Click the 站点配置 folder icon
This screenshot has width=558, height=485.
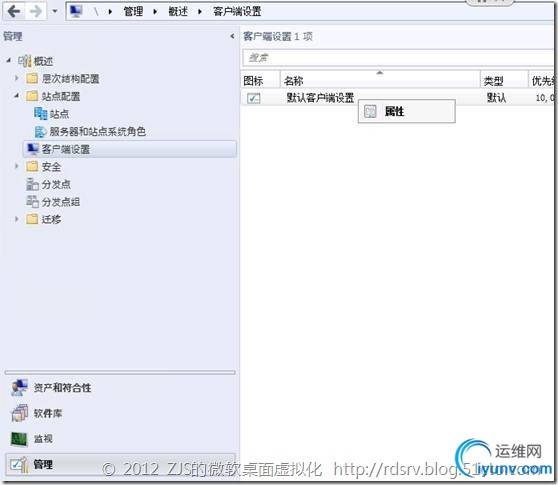32,96
